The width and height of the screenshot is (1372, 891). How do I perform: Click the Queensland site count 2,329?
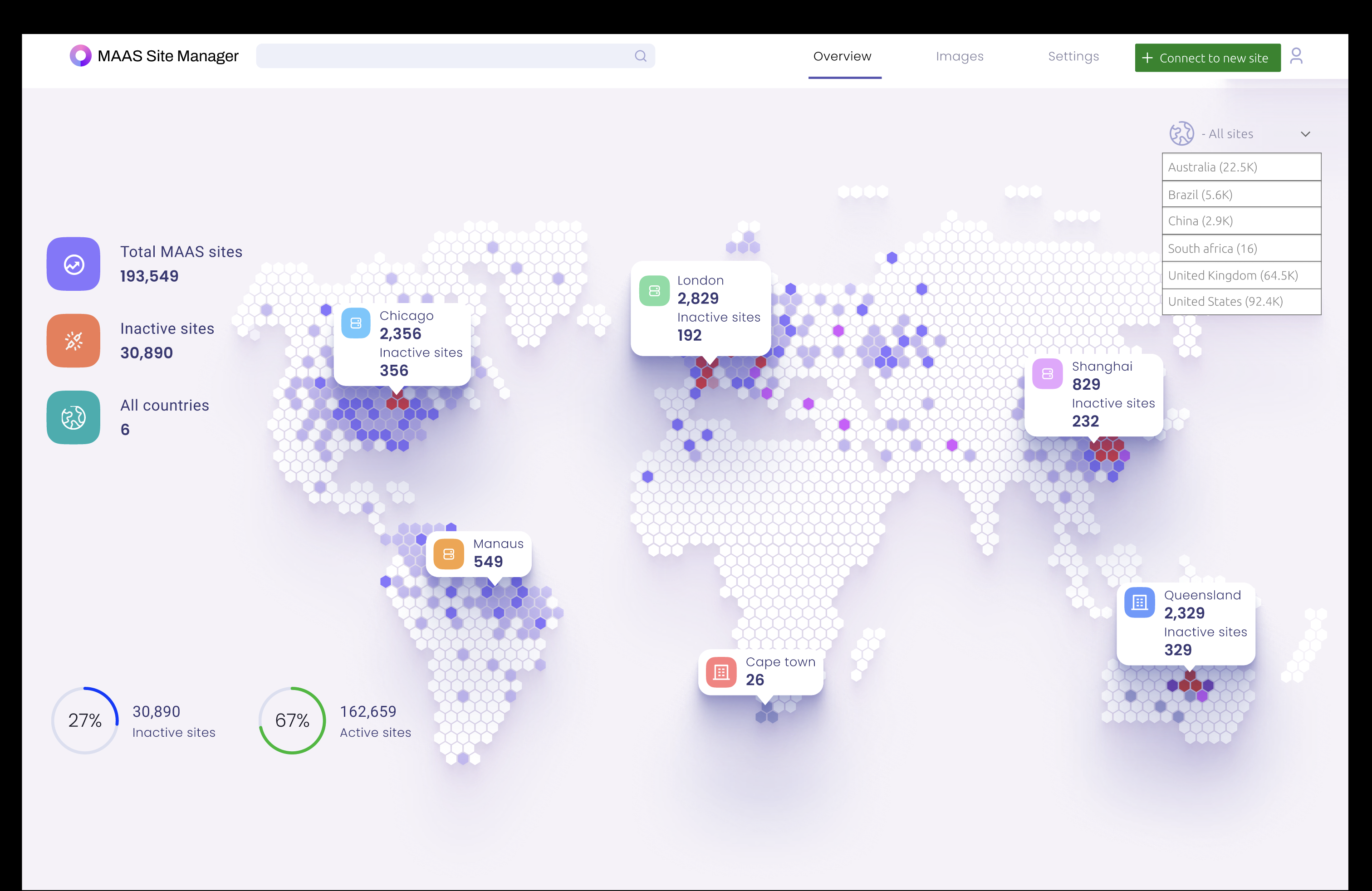pos(1184,612)
